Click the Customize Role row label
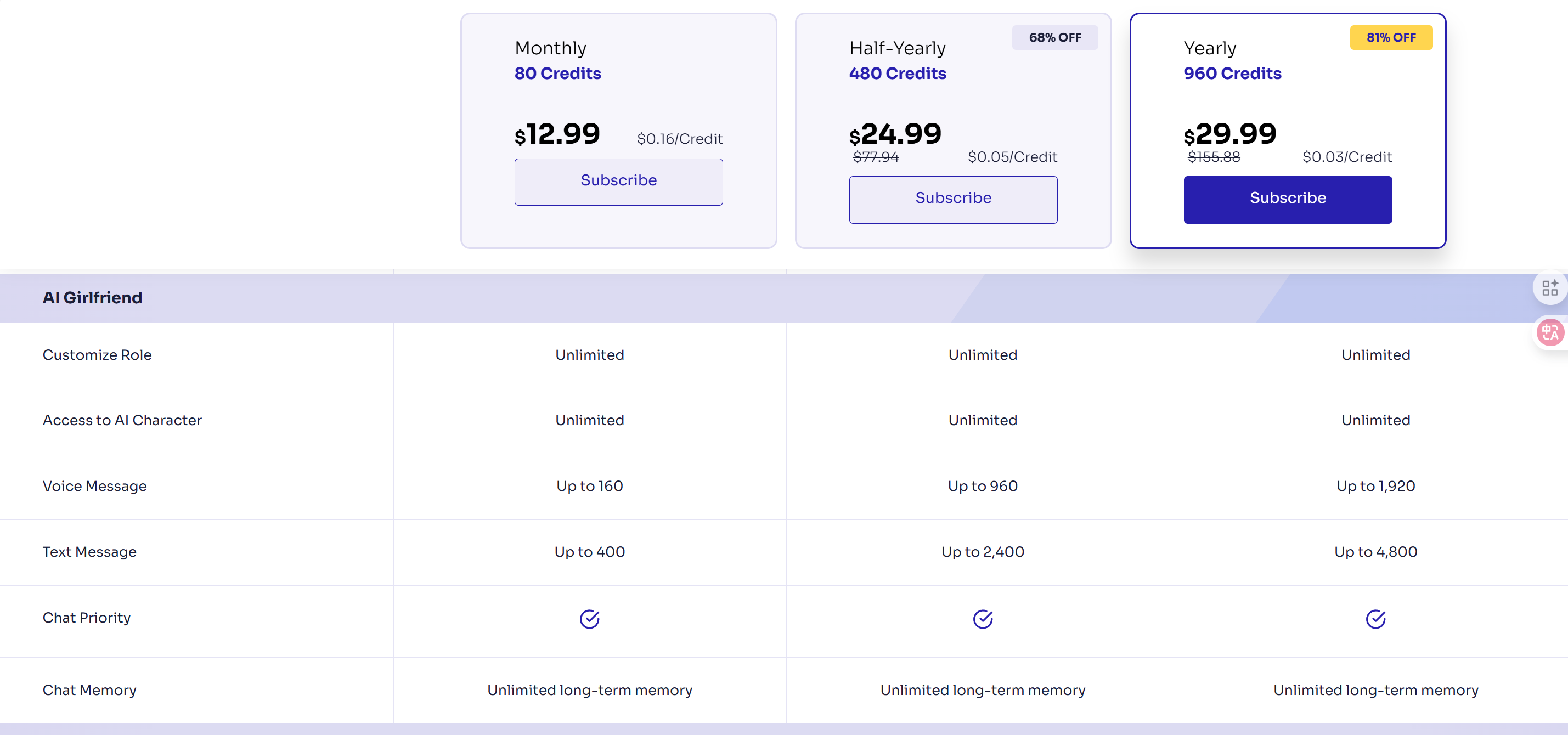1568x735 pixels. 98,355
